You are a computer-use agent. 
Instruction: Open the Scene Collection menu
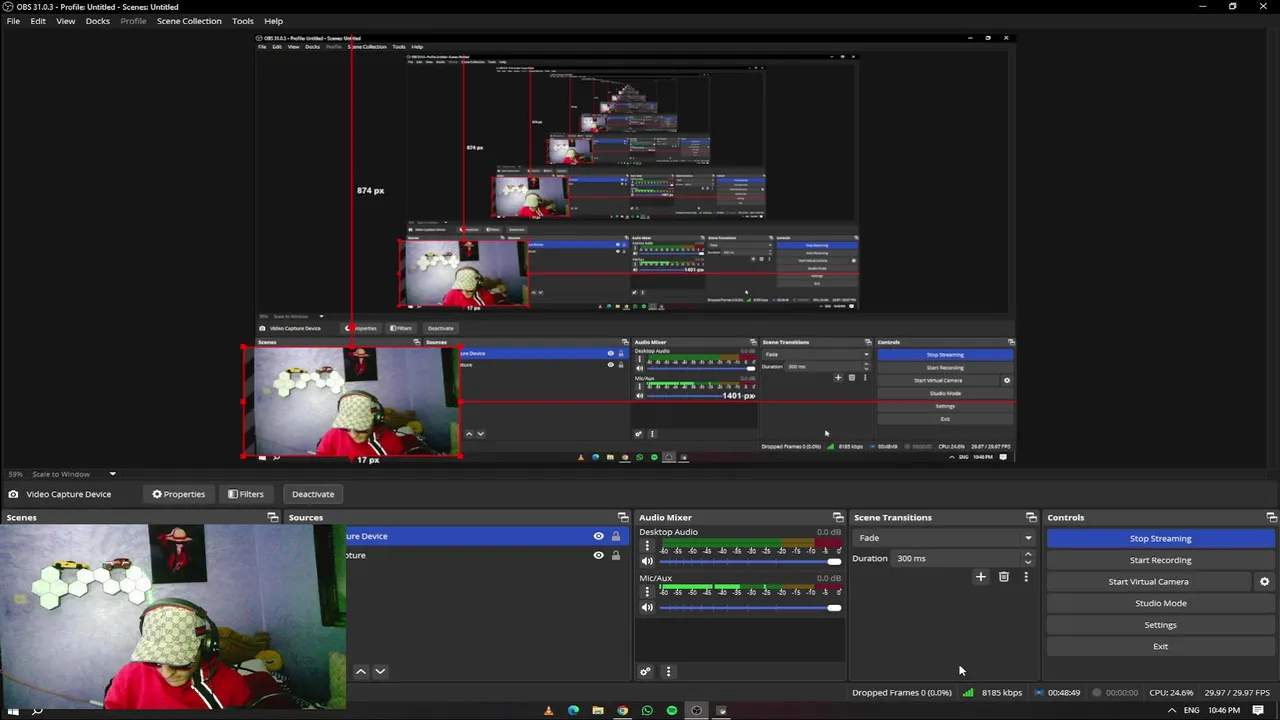pyautogui.click(x=189, y=21)
